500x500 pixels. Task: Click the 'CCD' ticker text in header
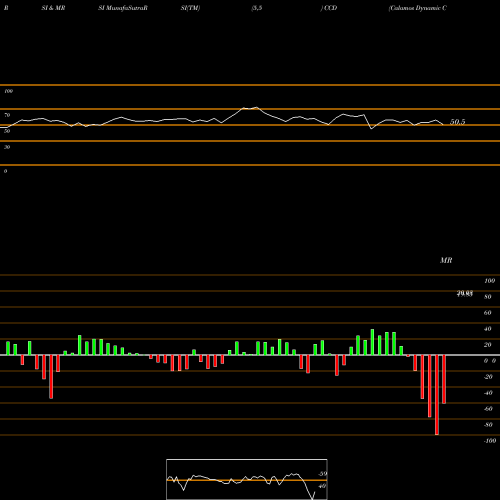(x=330, y=8)
